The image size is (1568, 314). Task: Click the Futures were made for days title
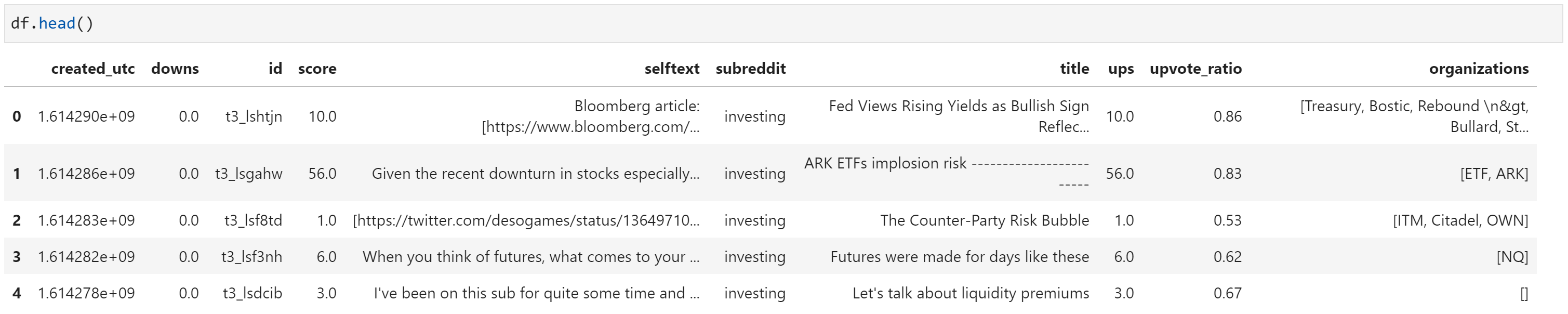959,257
